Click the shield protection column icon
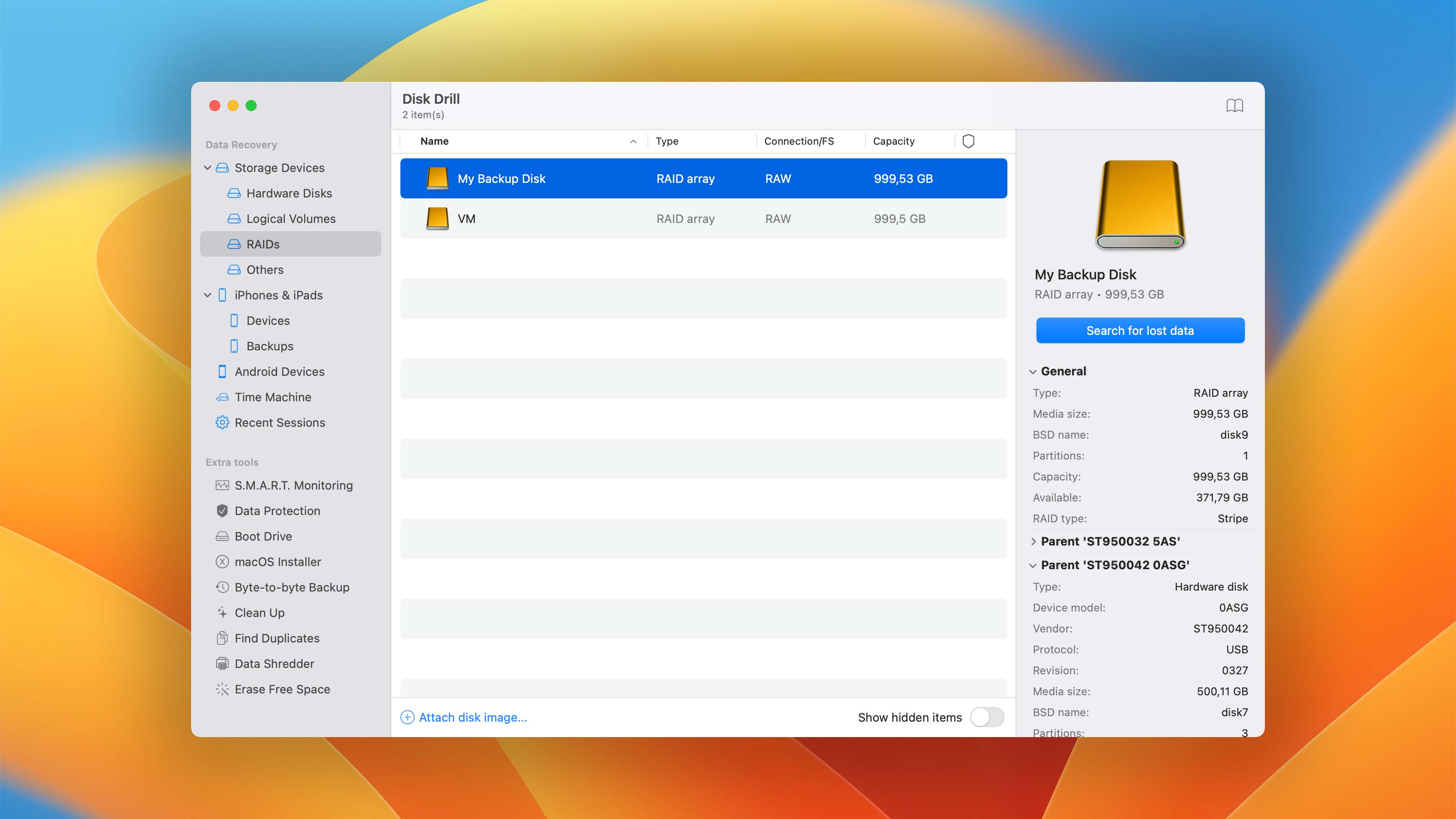 coord(968,142)
